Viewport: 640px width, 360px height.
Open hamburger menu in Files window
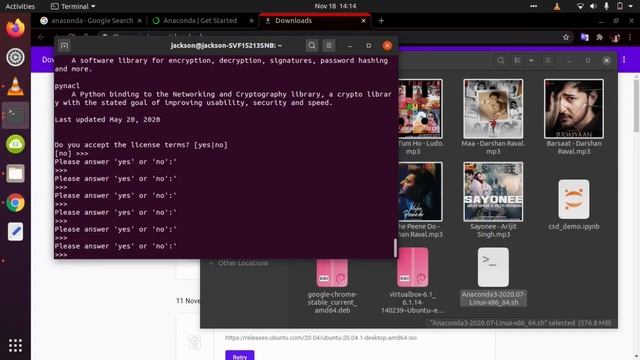point(548,60)
